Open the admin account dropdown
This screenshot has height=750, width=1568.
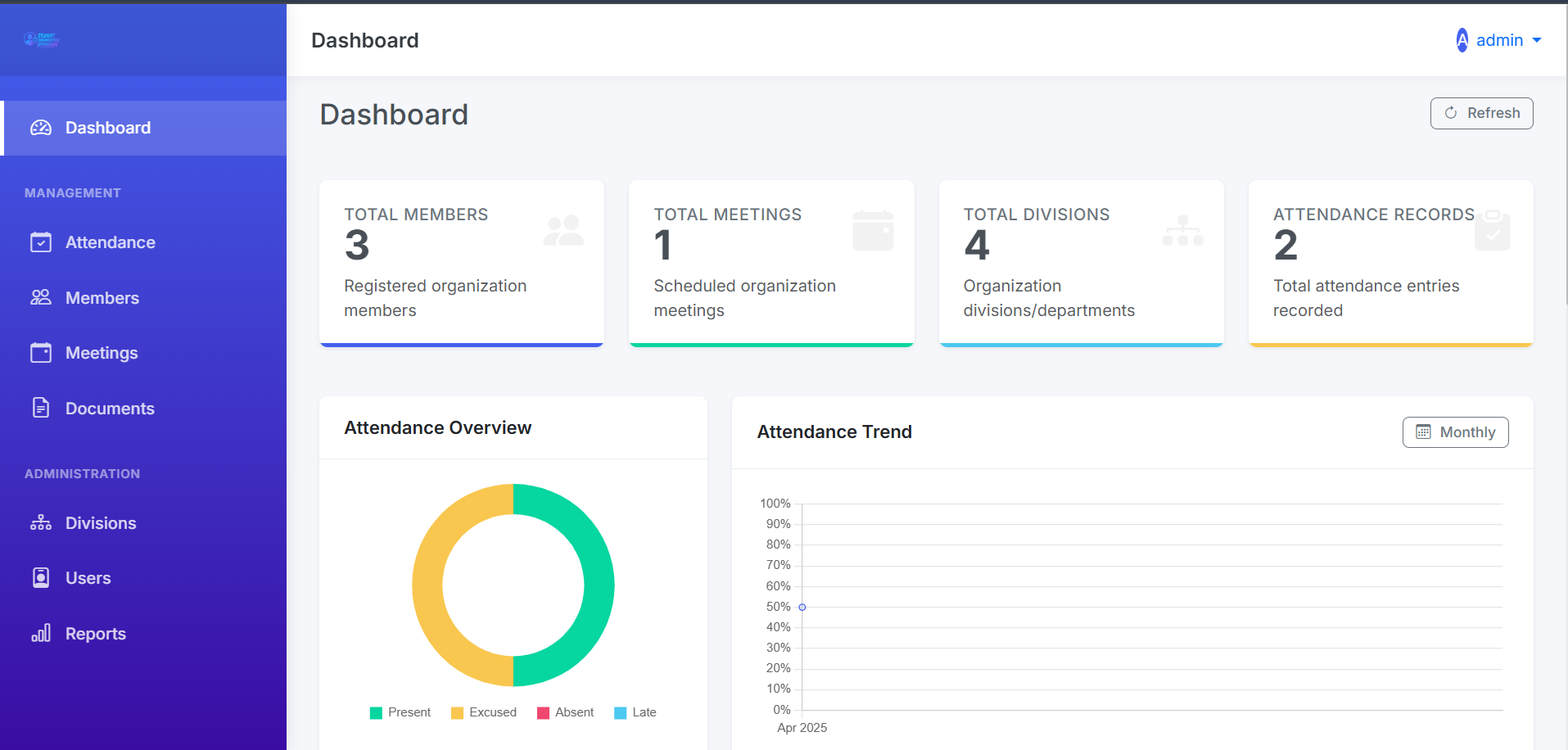coord(1498,40)
